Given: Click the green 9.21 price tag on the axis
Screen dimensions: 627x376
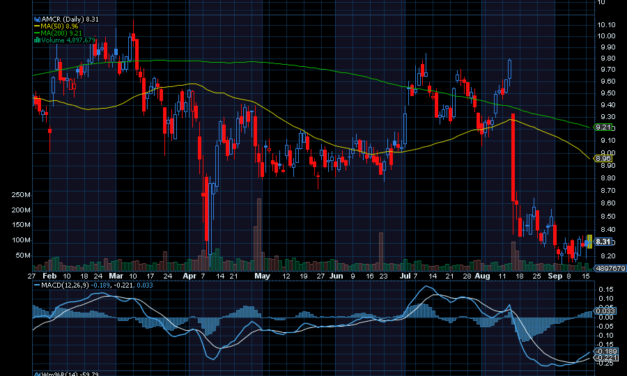Looking at the screenshot, I should (x=603, y=127).
